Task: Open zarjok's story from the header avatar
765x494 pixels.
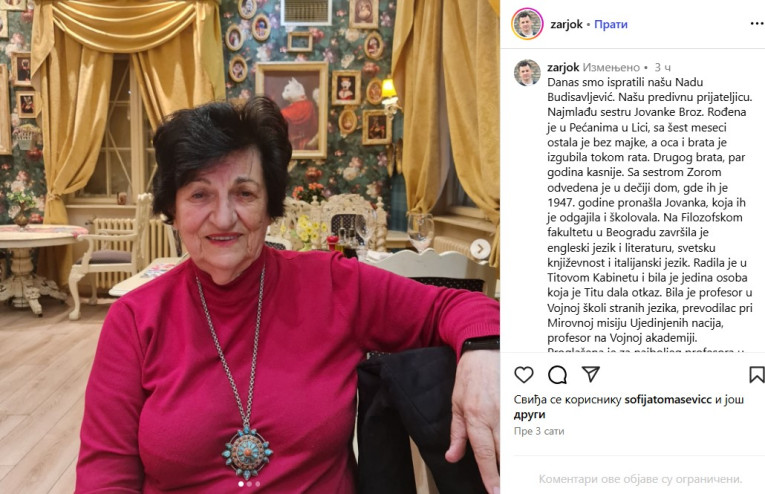Action: pos(527,24)
